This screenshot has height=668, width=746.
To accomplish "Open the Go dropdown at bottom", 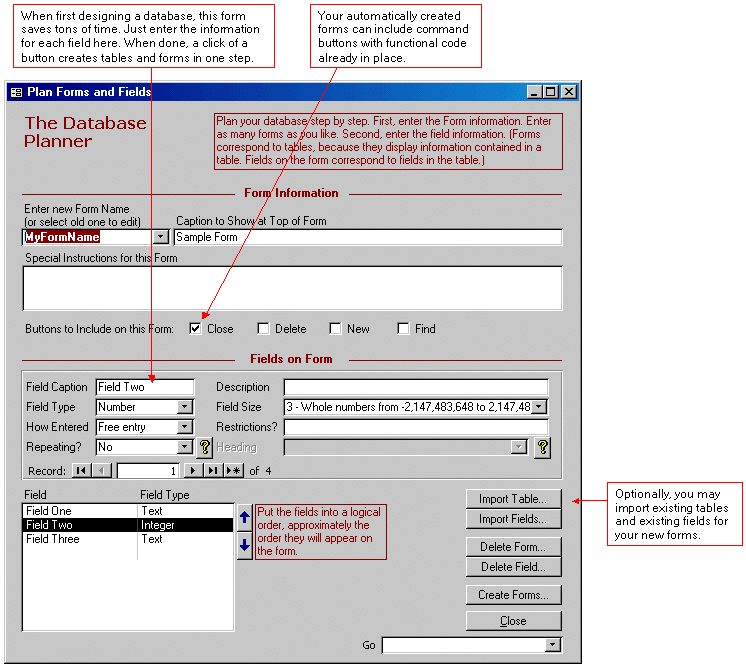I will 553,645.
